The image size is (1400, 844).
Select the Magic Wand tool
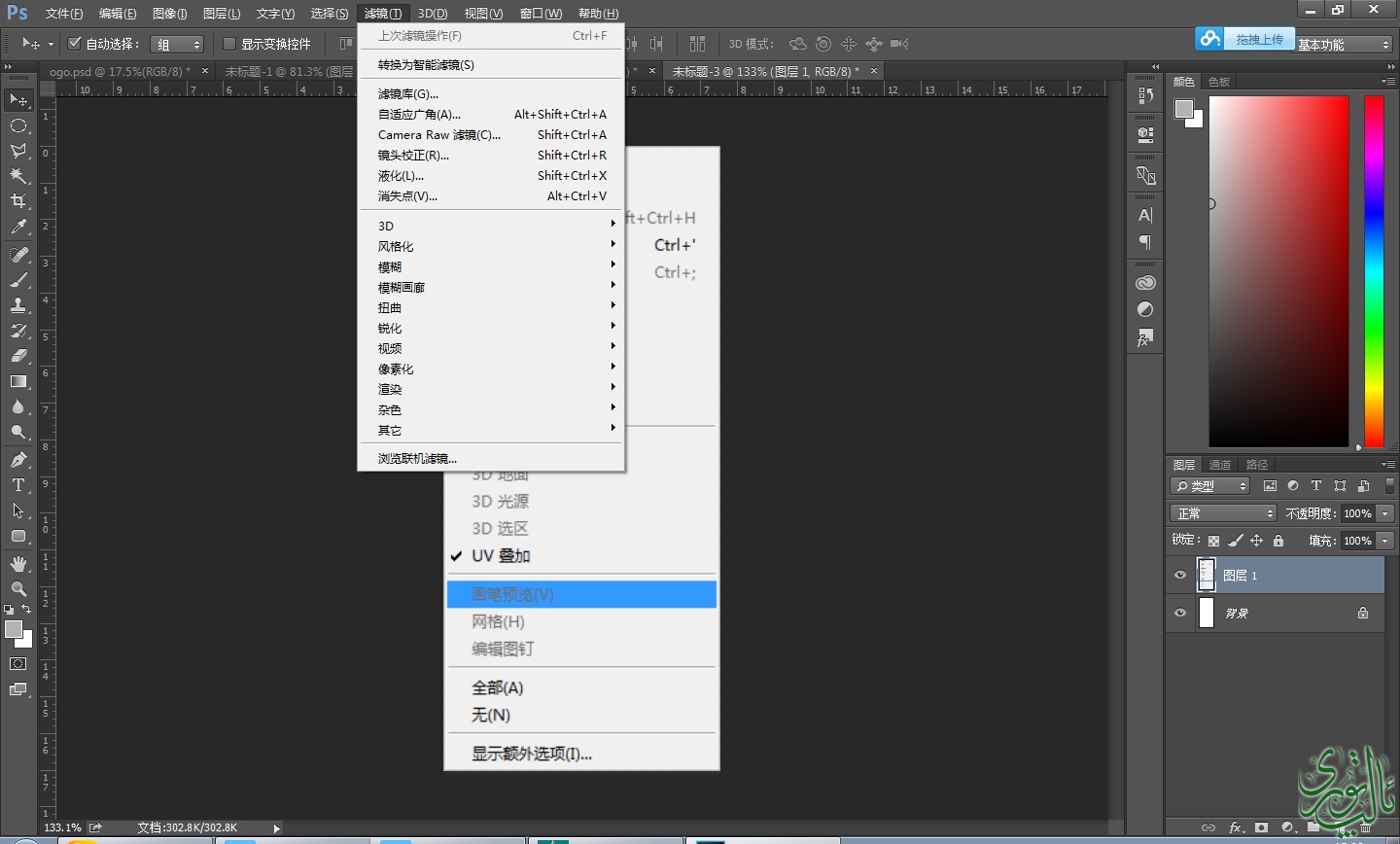(18, 176)
